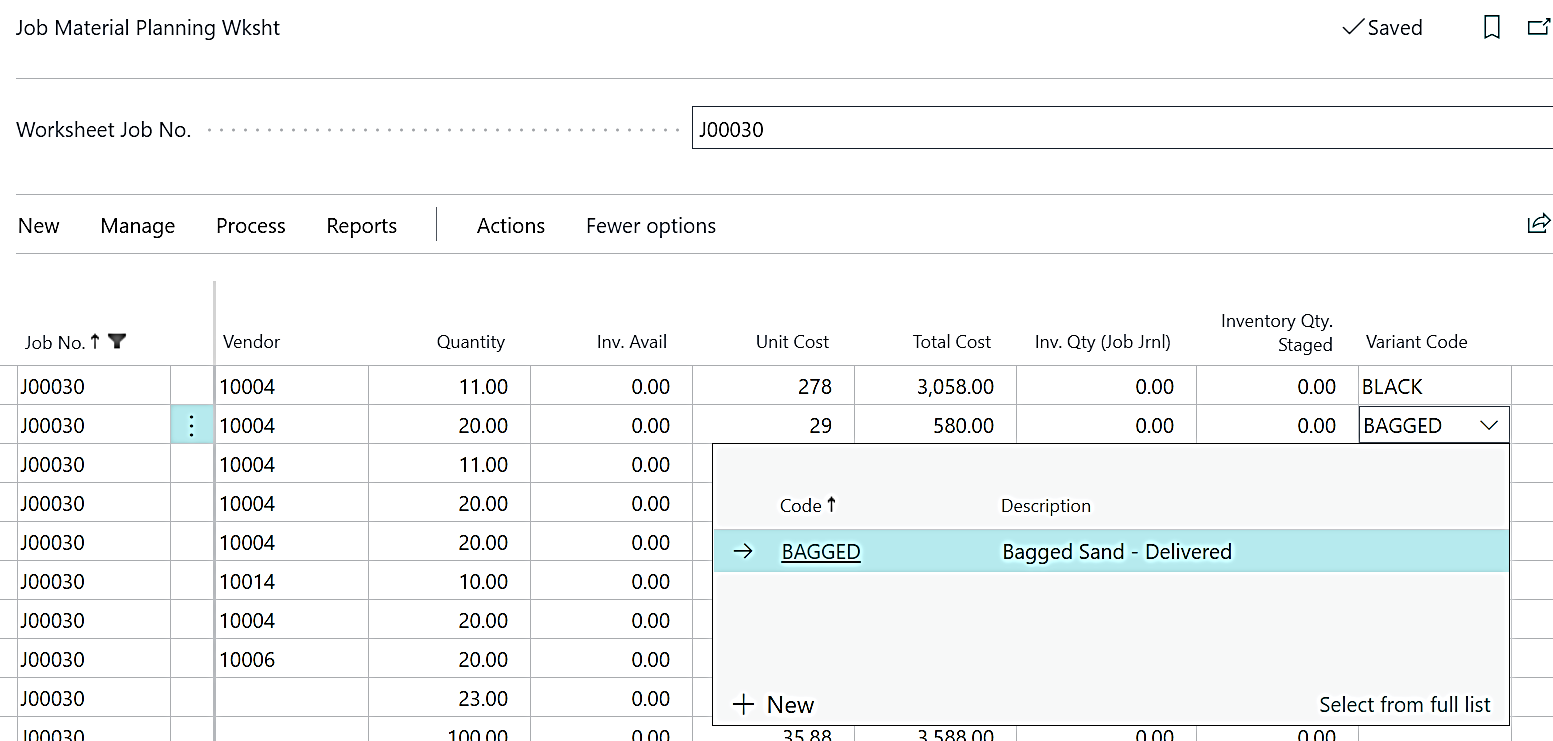Select the BAGGED code link
Screen dimensions: 1553x741
point(820,552)
